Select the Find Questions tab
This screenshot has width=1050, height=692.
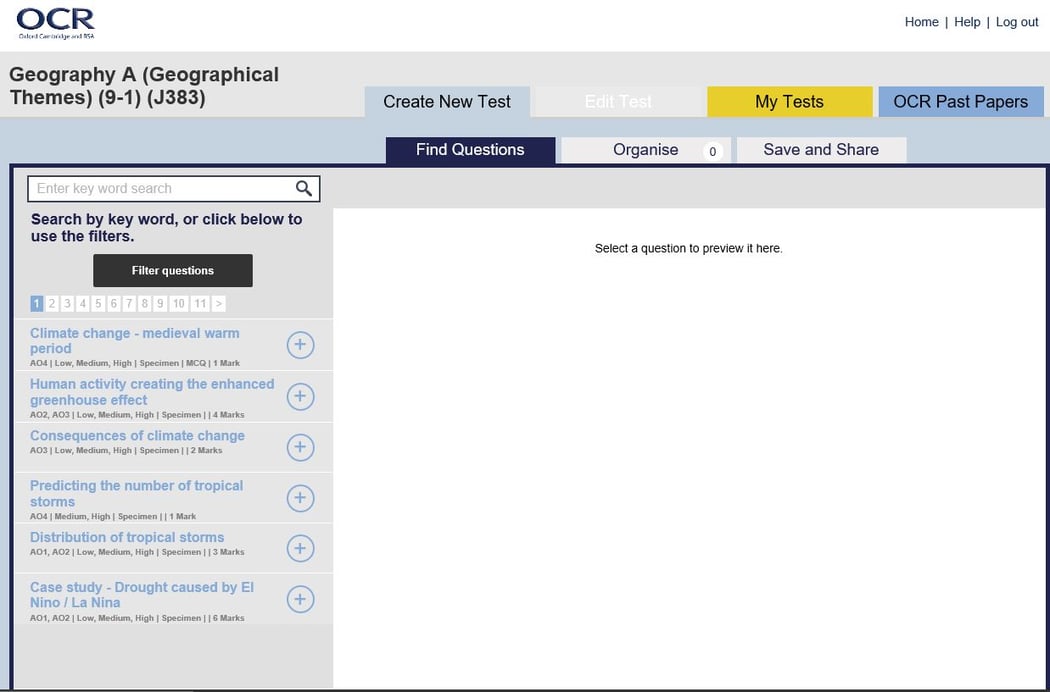[469, 150]
